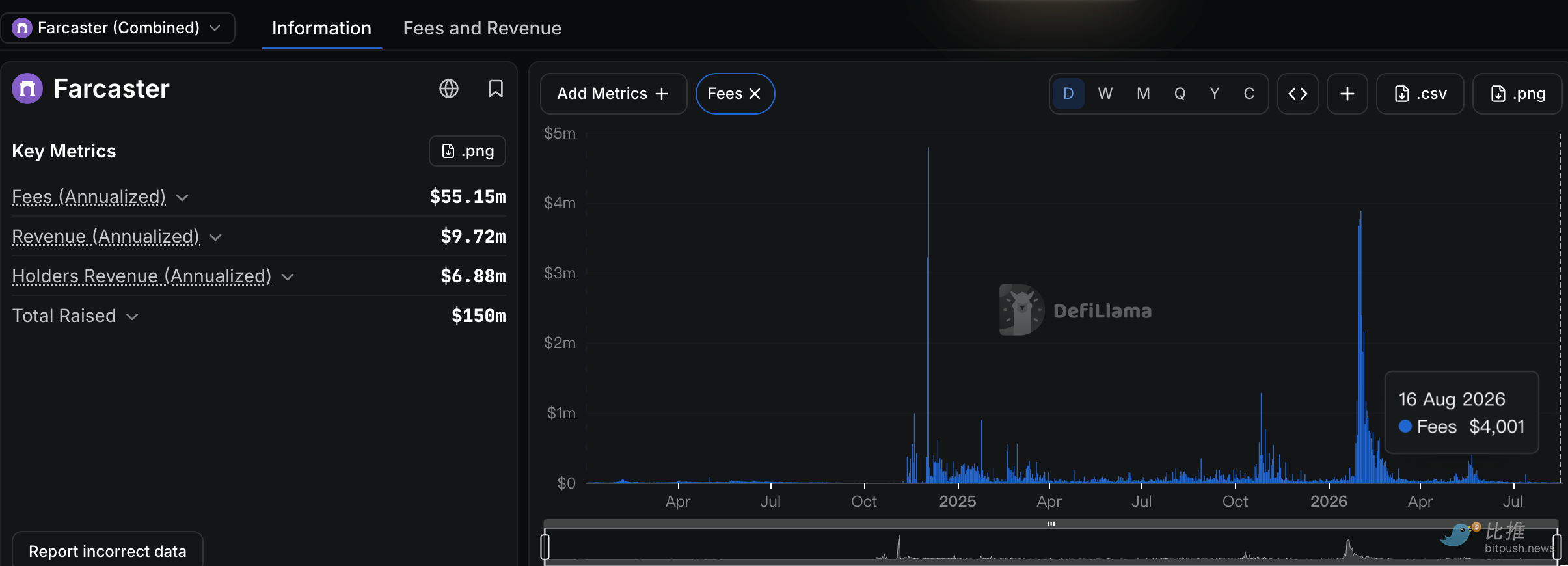Switch to the Fees and Revenue tab
The image size is (1568, 566).
[x=482, y=28]
